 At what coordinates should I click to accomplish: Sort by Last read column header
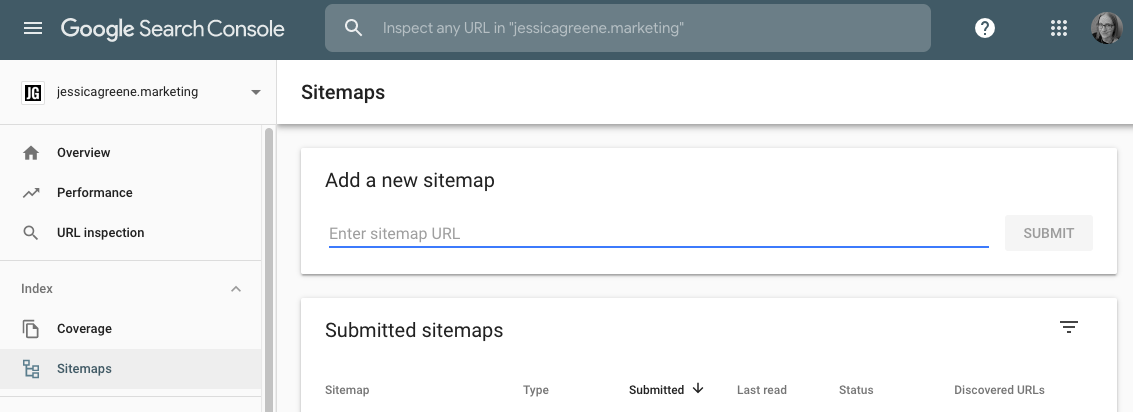click(762, 390)
